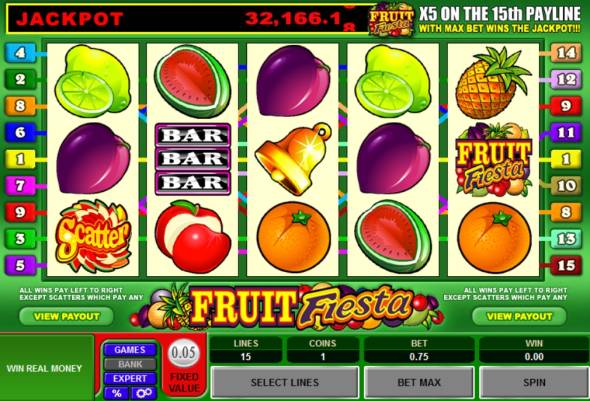Click the Win Real Money panel

[x=44, y=368]
